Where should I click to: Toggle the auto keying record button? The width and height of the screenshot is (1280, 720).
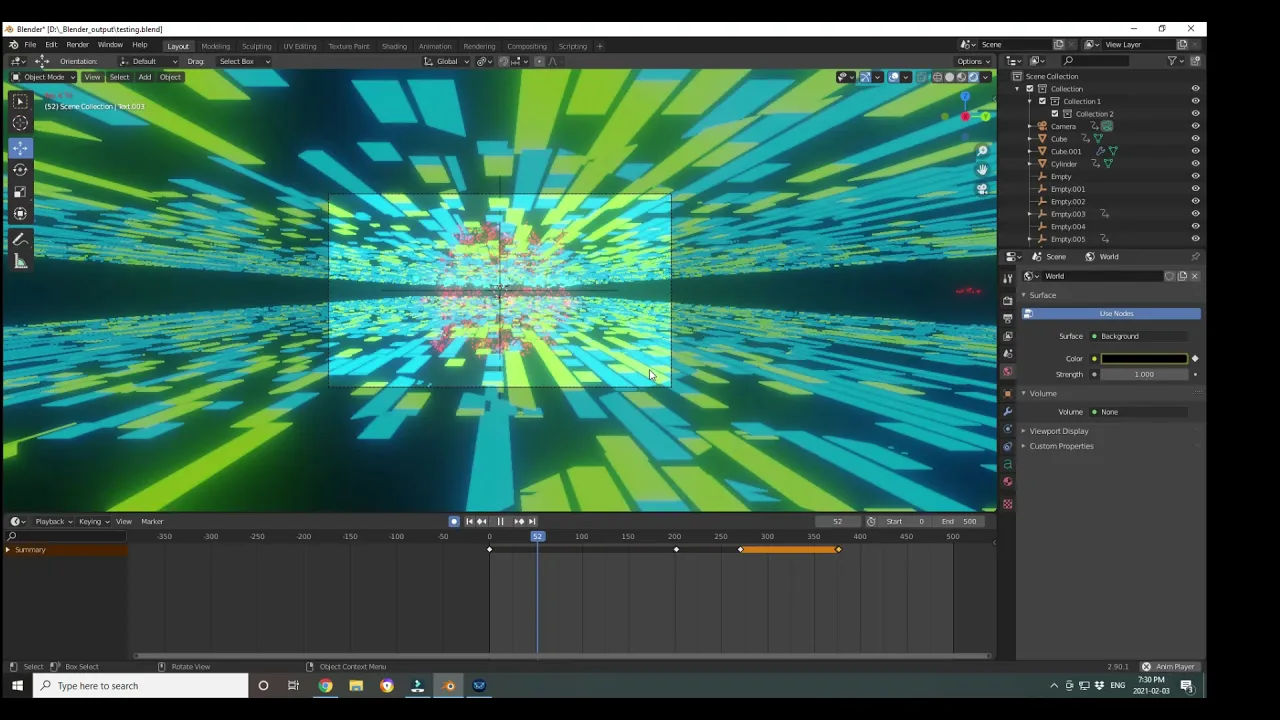(454, 521)
